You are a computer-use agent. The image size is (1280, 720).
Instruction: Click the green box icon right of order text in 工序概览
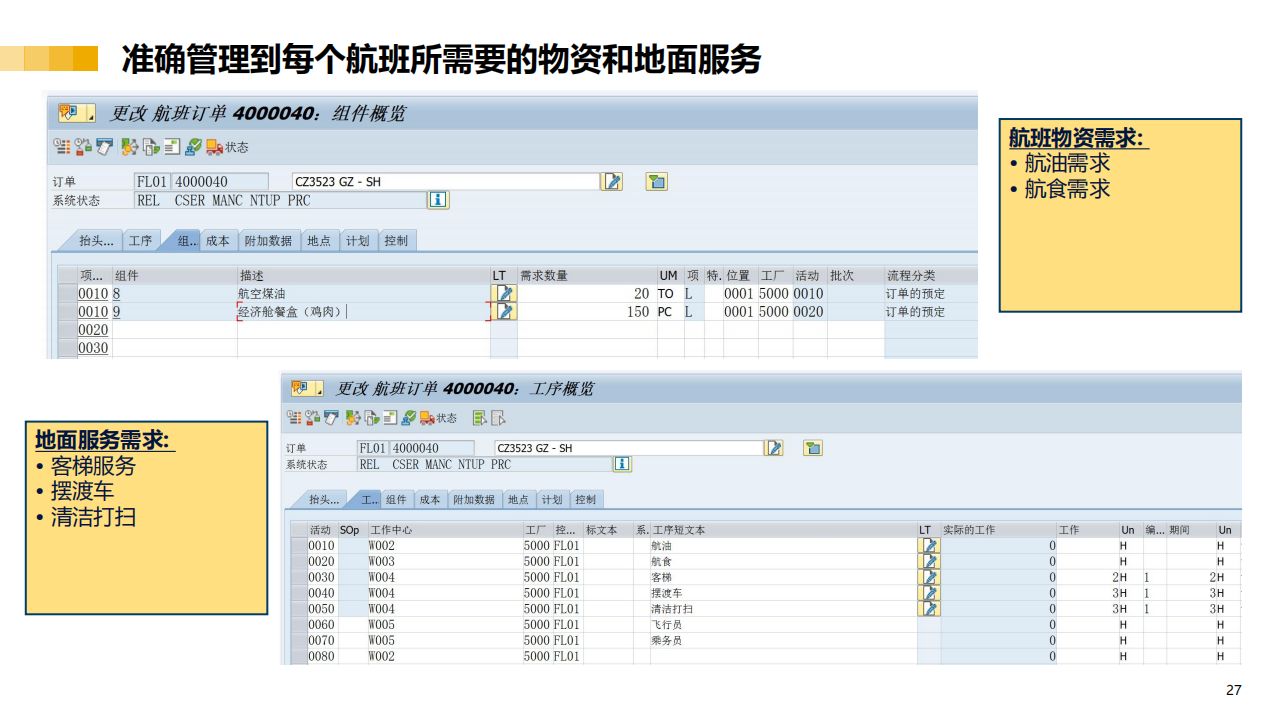point(813,448)
